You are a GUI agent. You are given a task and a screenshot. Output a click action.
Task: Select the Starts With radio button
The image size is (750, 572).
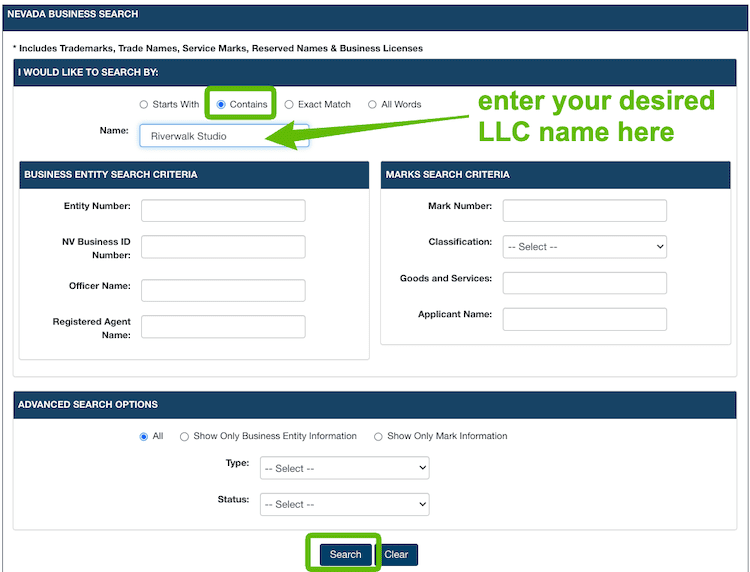point(143,104)
